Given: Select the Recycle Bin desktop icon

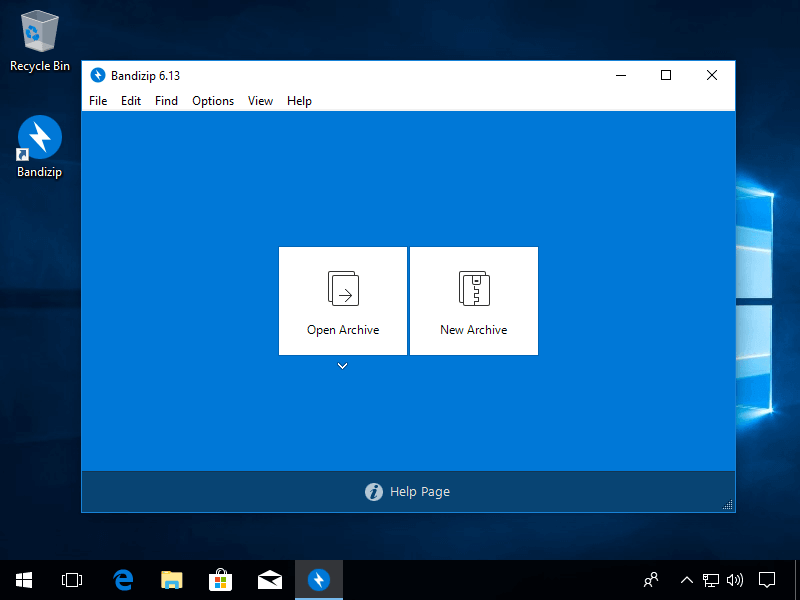Looking at the screenshot, I should [x=40, y=33].
